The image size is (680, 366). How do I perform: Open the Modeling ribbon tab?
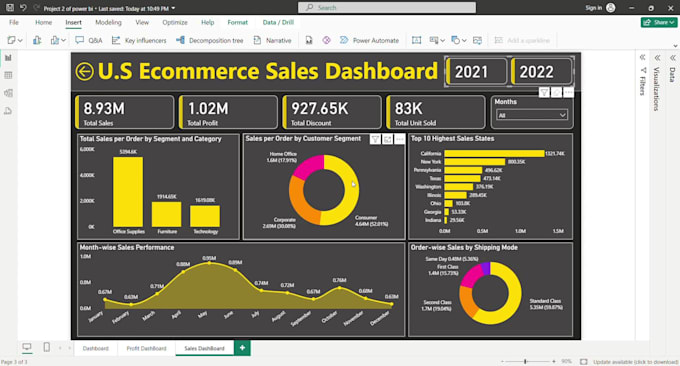[108, 22]
